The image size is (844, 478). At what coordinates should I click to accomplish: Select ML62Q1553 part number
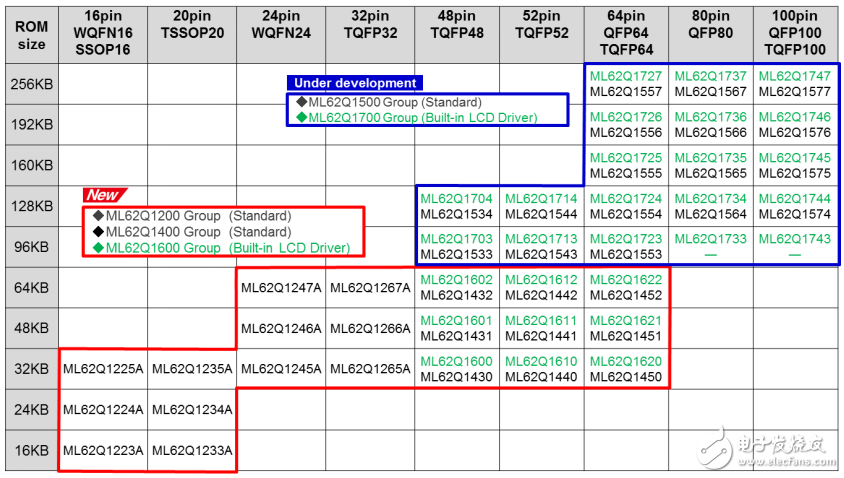625,254
